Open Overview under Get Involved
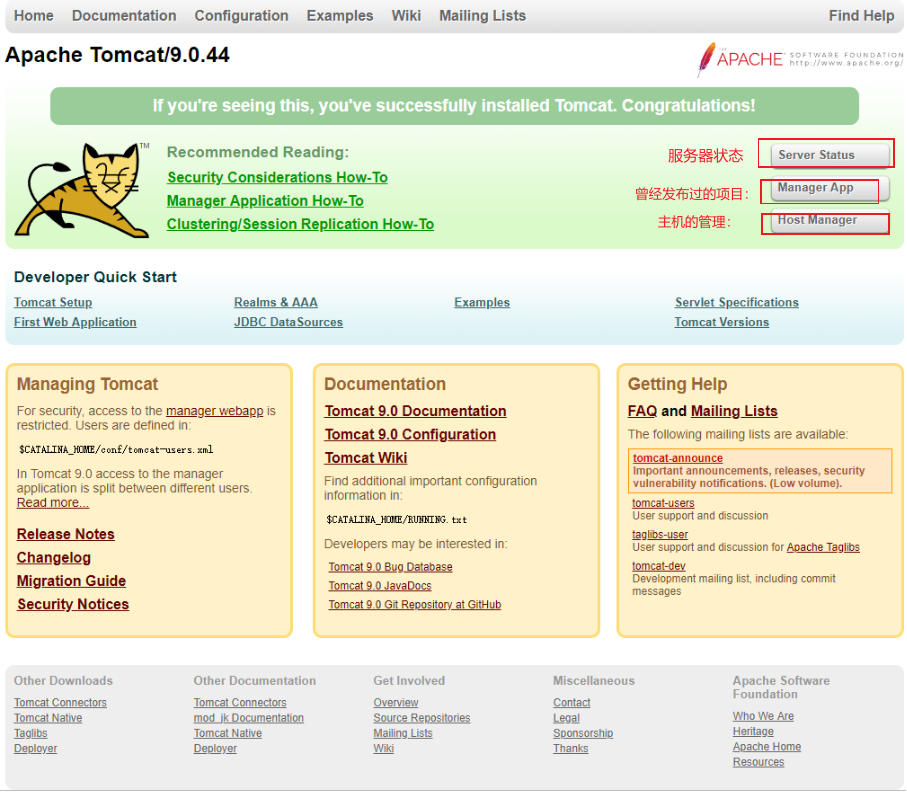 [x=396, y=702]
